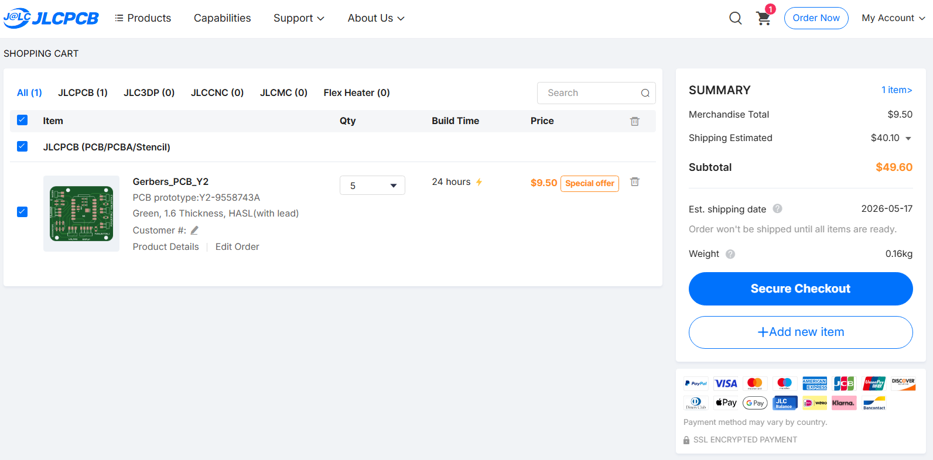Click help icon next to Est. shipping date
Image resolution: width=933 pixels, height=460 pixels.
pos(777,209)
